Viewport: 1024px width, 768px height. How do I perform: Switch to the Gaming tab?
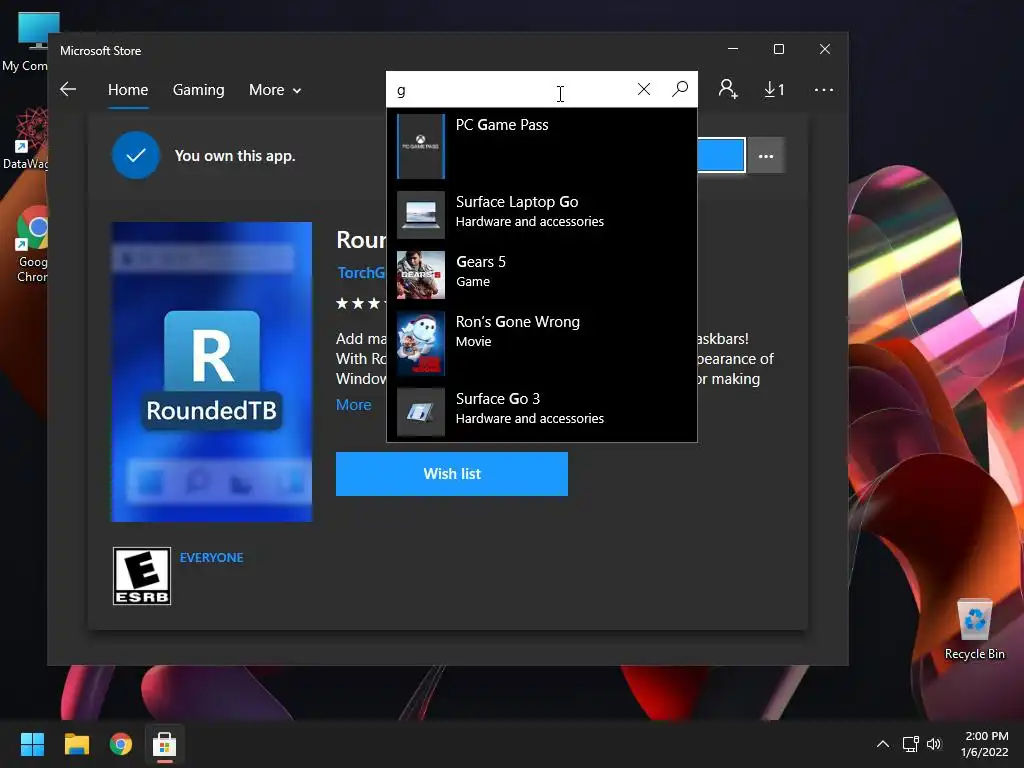199,89
